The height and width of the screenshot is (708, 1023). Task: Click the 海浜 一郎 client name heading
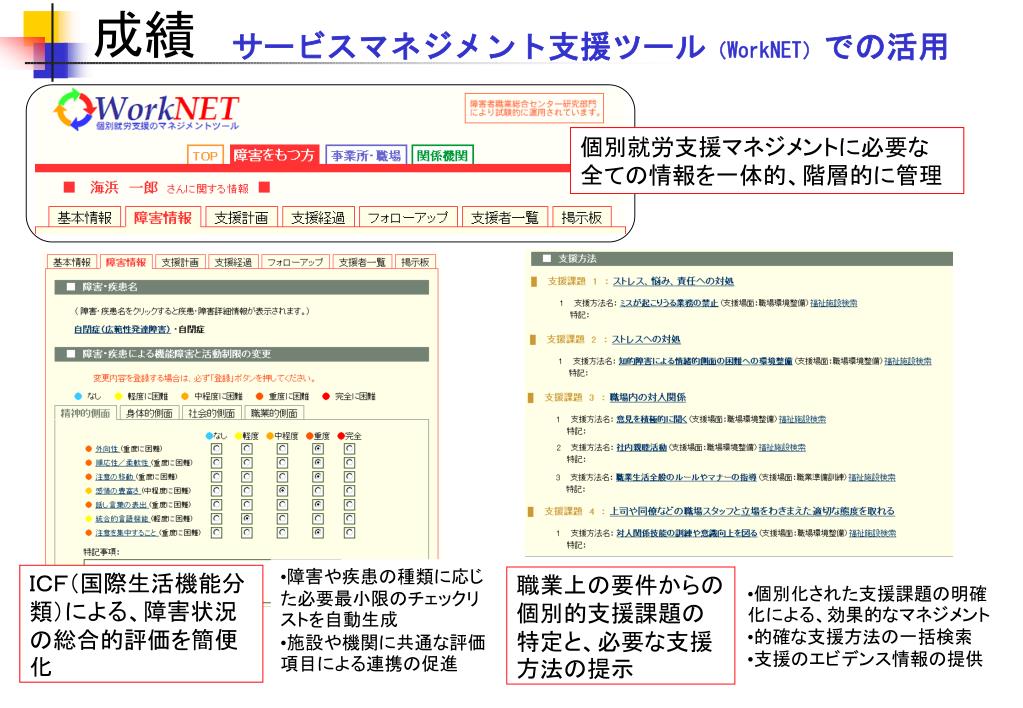pyautogui.click(x=124, y=188)
